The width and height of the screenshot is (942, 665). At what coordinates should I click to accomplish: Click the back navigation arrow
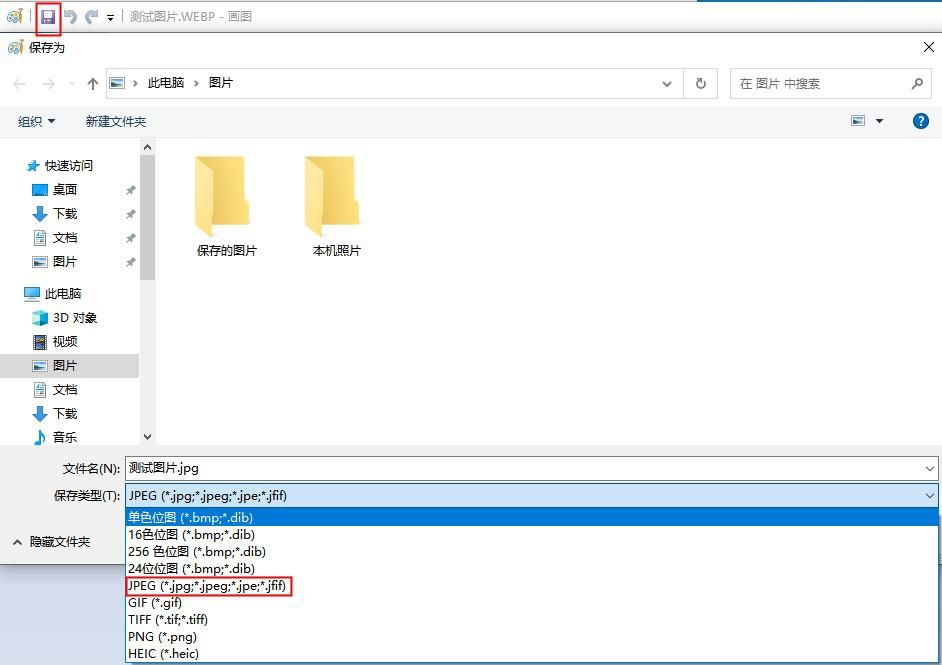(x=18, y=83)
